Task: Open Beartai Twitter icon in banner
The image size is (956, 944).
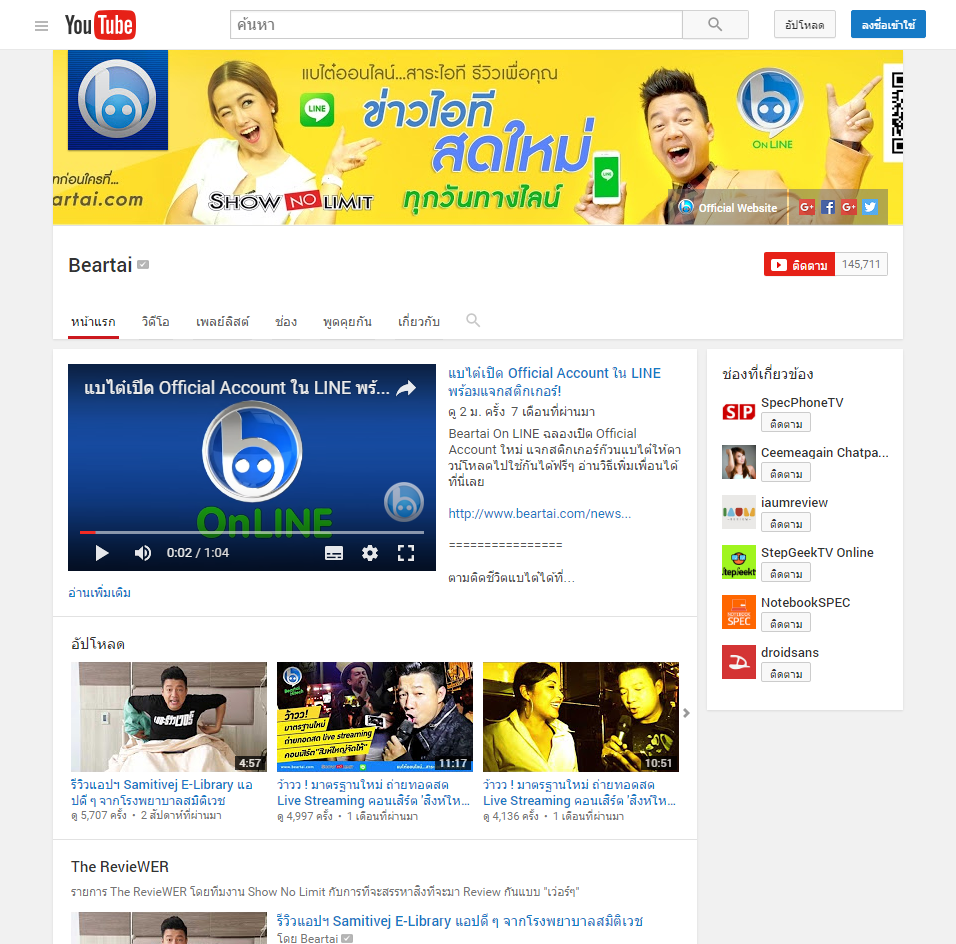Action: [x=870, y=207]
